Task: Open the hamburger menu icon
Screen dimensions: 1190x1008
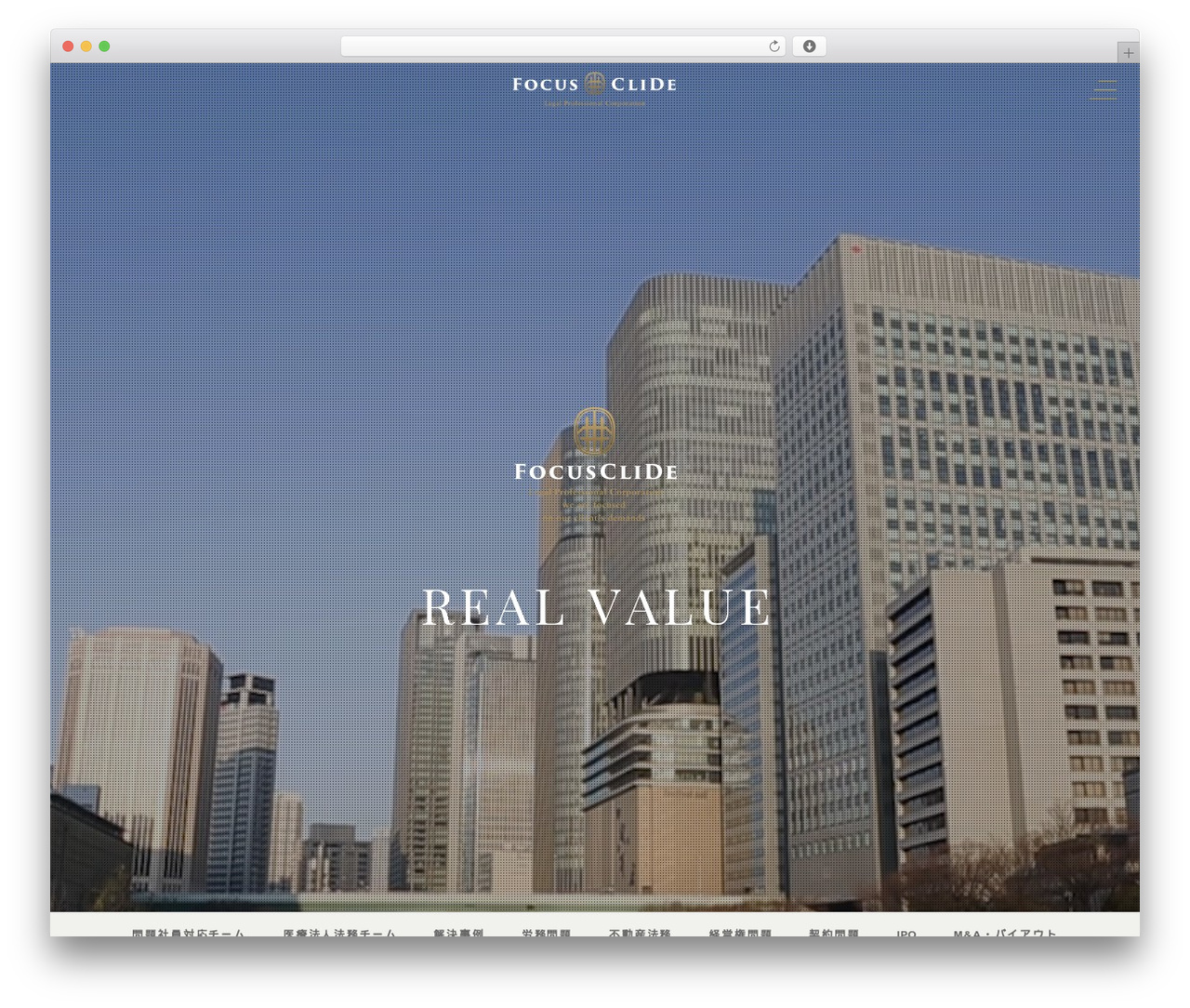Action: [x=1103, y=89]
